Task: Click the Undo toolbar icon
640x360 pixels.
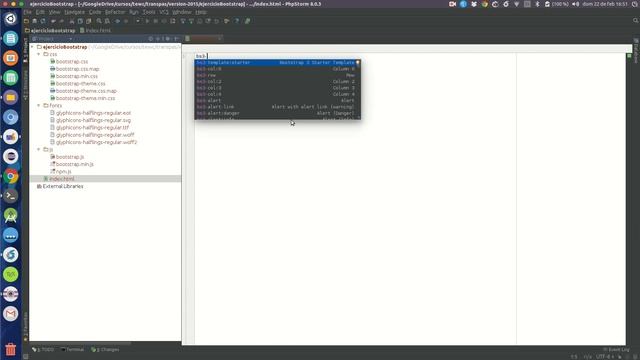Action: 53,21
